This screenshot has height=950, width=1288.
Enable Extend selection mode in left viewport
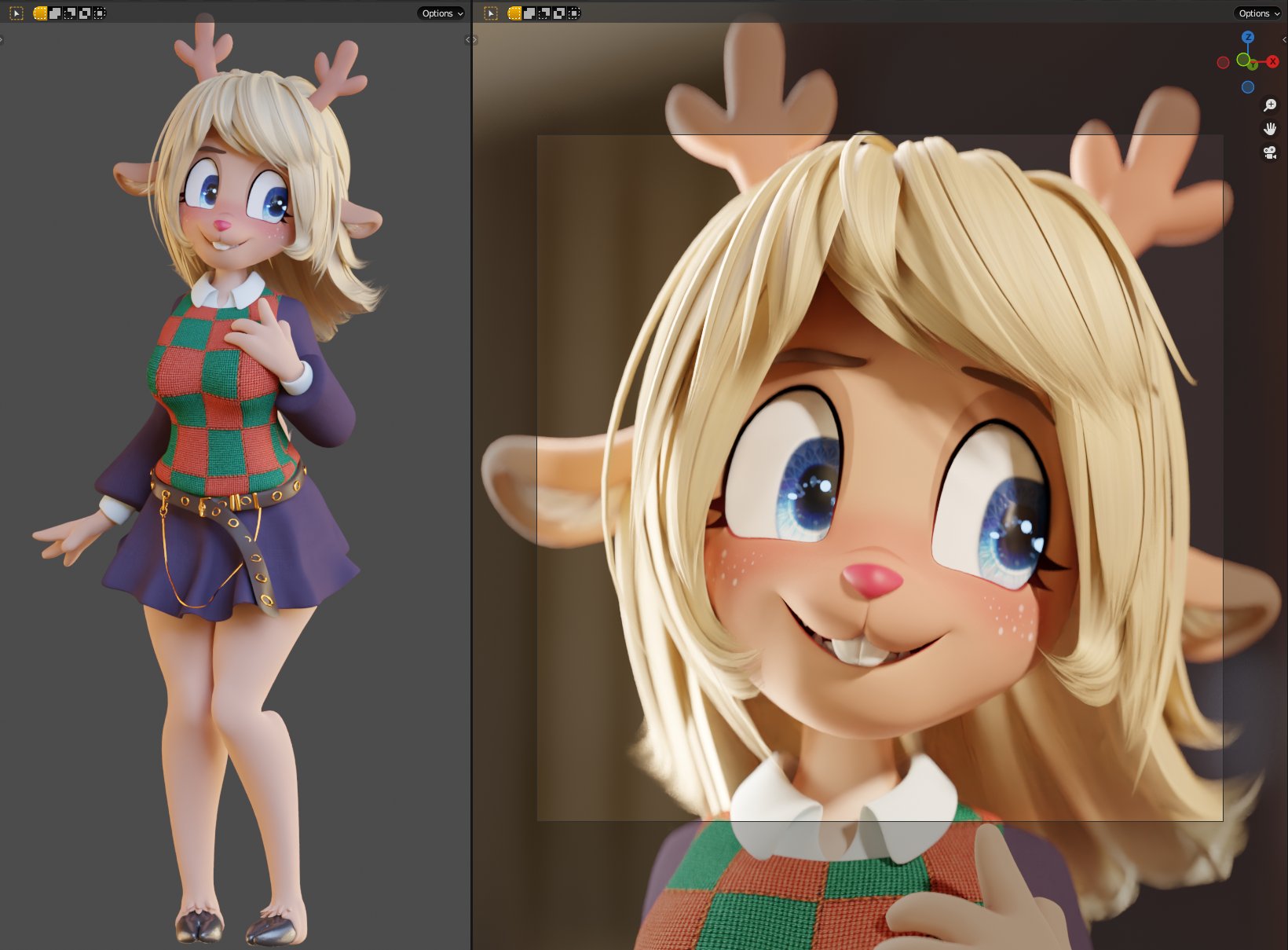pyautogui.click(x=55, y=13)
